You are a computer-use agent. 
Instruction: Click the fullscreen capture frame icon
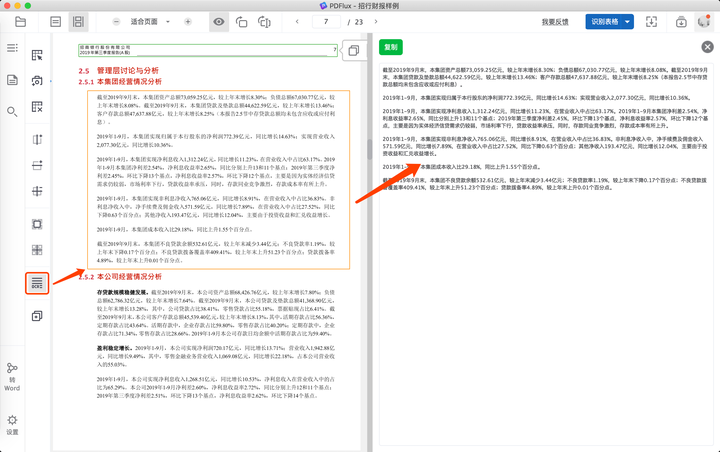652,22
